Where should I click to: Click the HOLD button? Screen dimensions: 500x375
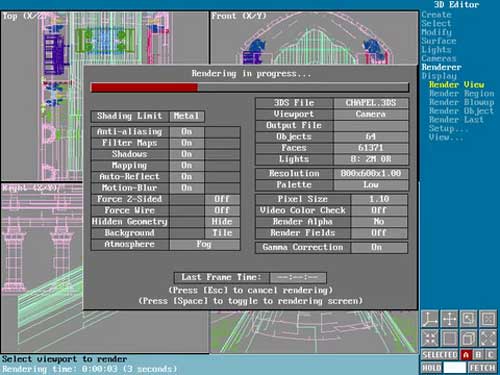(431, 368)
